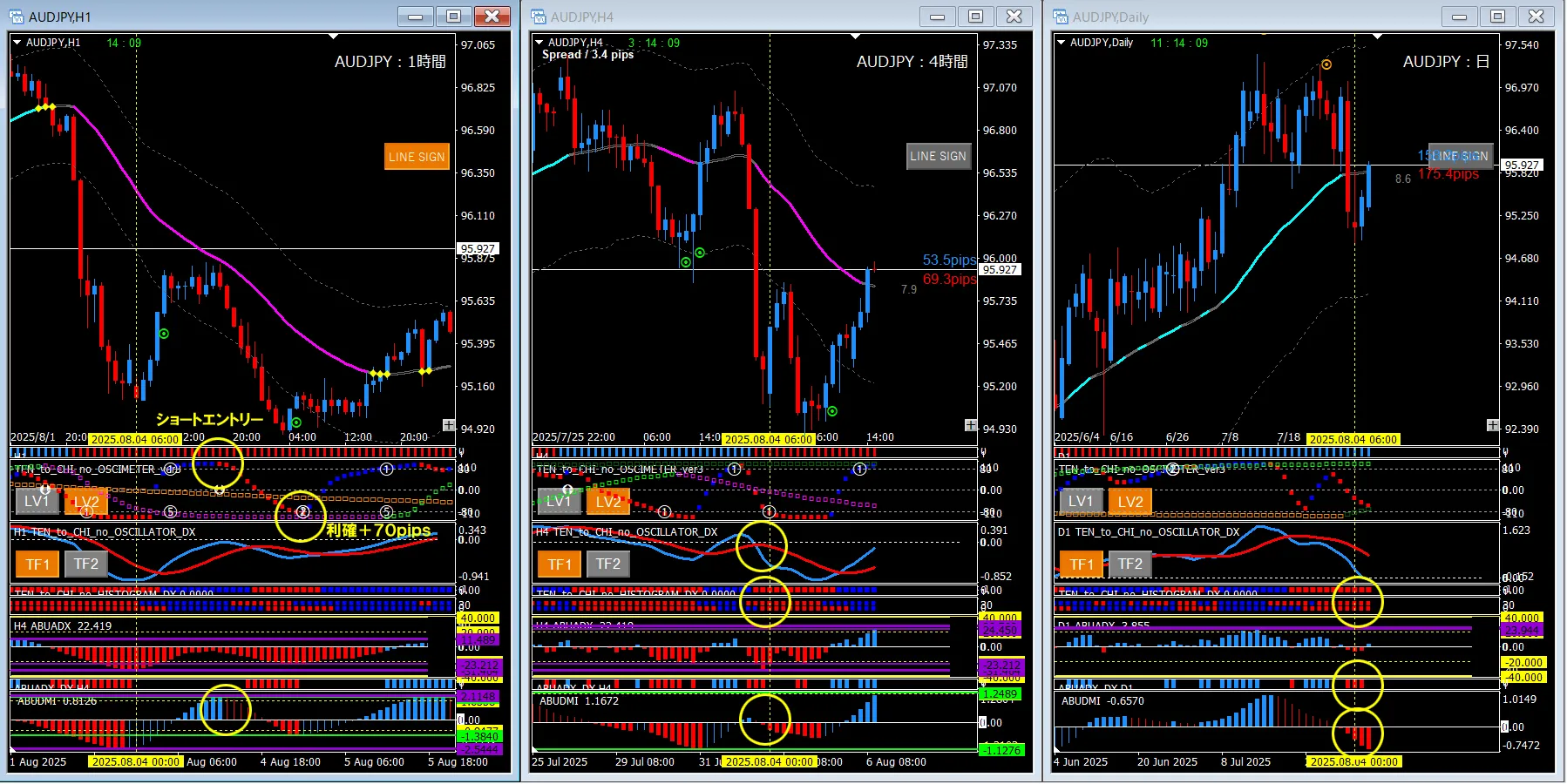Enable TF1 on the H1 oscillator
Image resolution: width=1567 pixels, height=784 pixels.
[37, 564]
